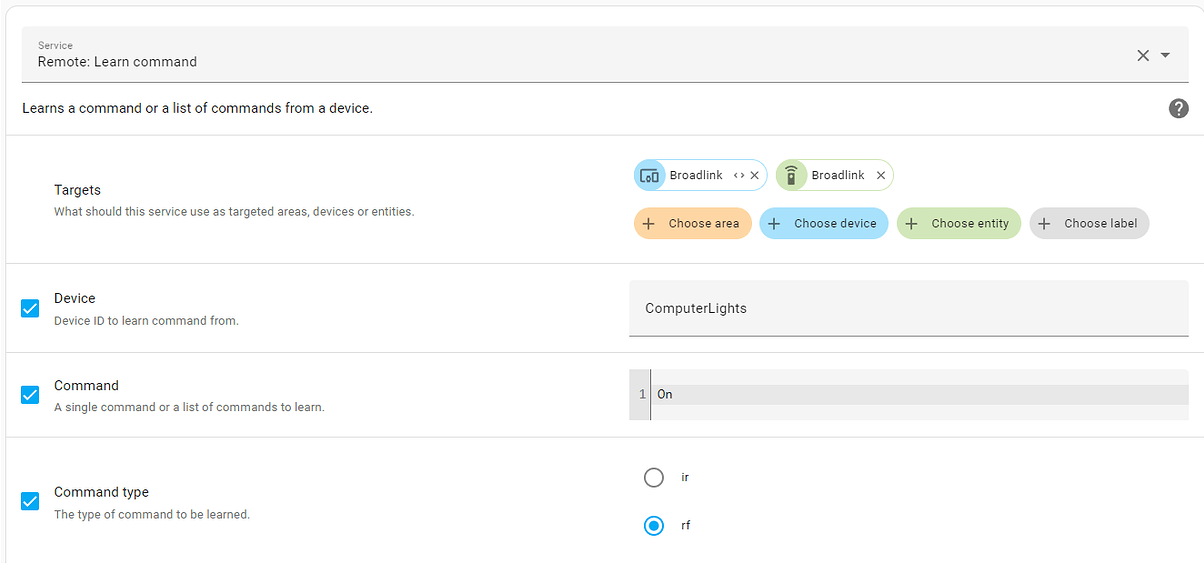Click into the Command code editor line

coord(920,394)
